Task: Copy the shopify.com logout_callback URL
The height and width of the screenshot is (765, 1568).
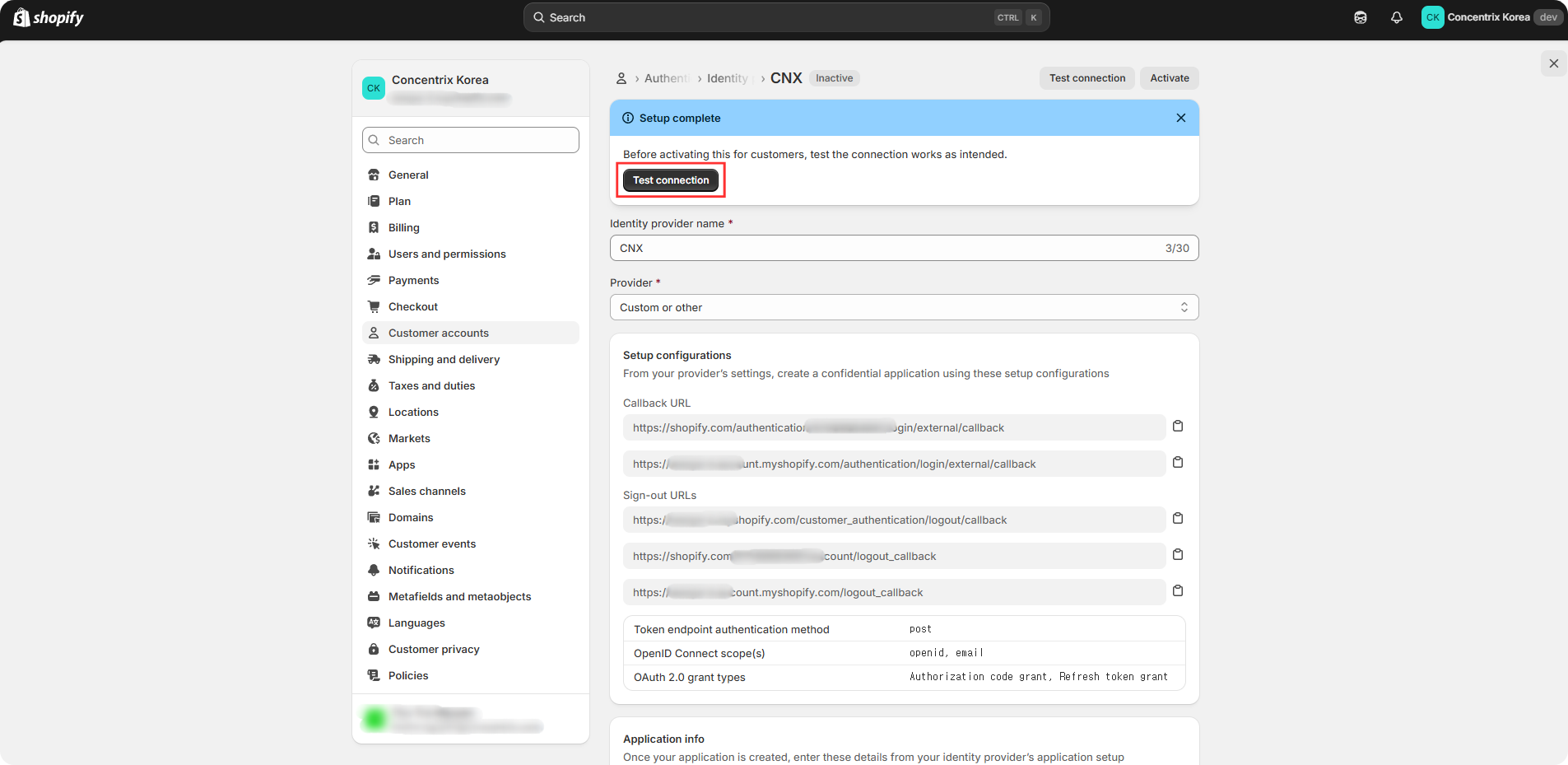Action: pos(1178,555)
